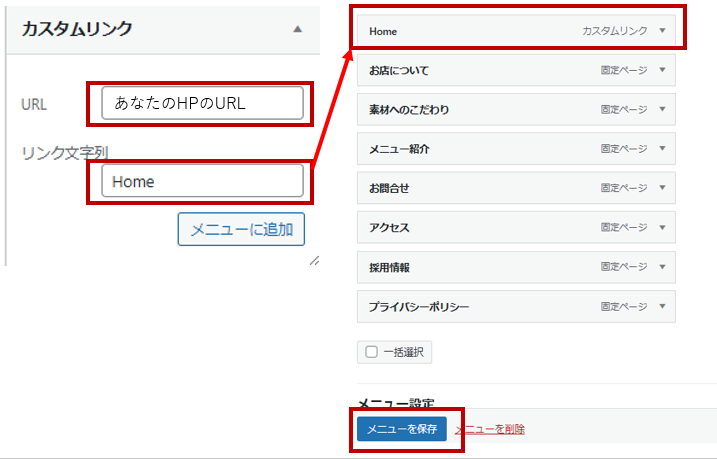Expand the お問合せ item arrow
Viewport: 717px width, 459px height.
point(662,188)
